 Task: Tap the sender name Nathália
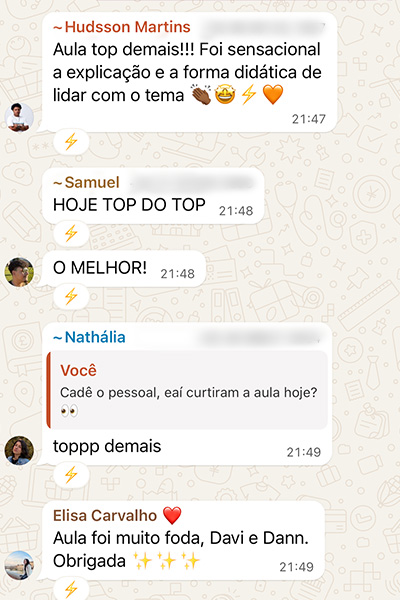tap(89, 337)
